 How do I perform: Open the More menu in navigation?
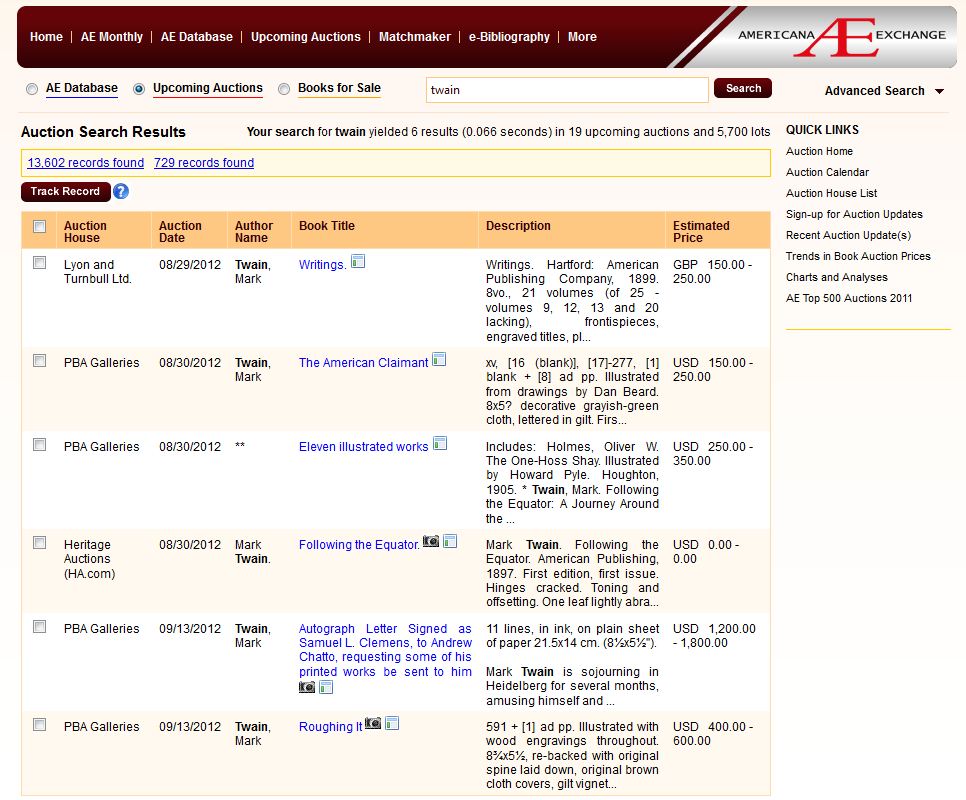(x=582, y=37)
